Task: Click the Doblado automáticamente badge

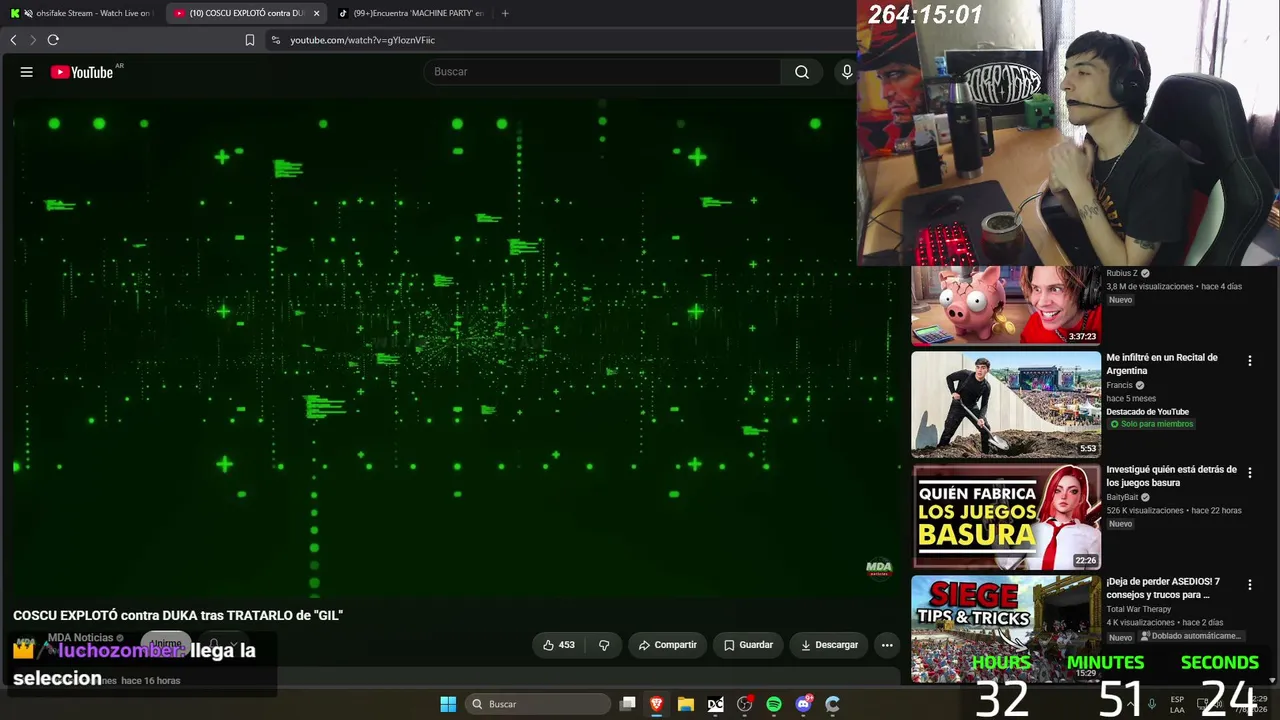Action: [x=1190, y=636]
